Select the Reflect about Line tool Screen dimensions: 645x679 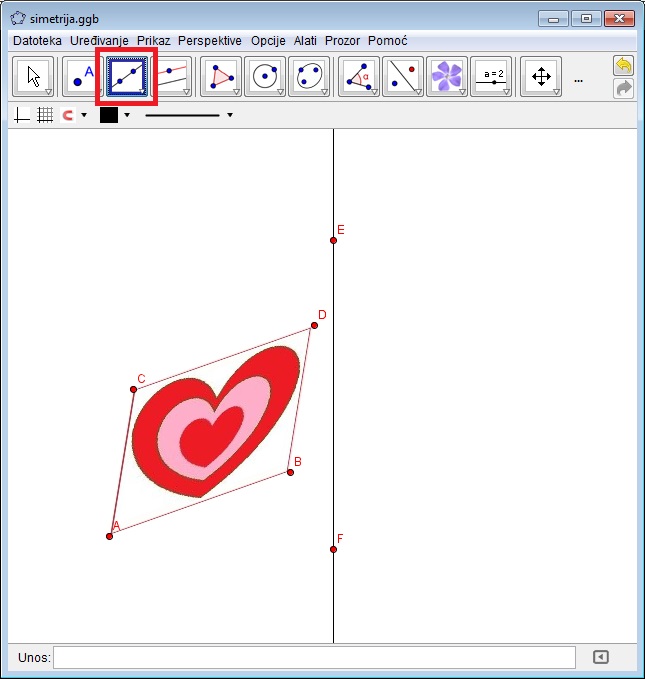click(403, 76)
